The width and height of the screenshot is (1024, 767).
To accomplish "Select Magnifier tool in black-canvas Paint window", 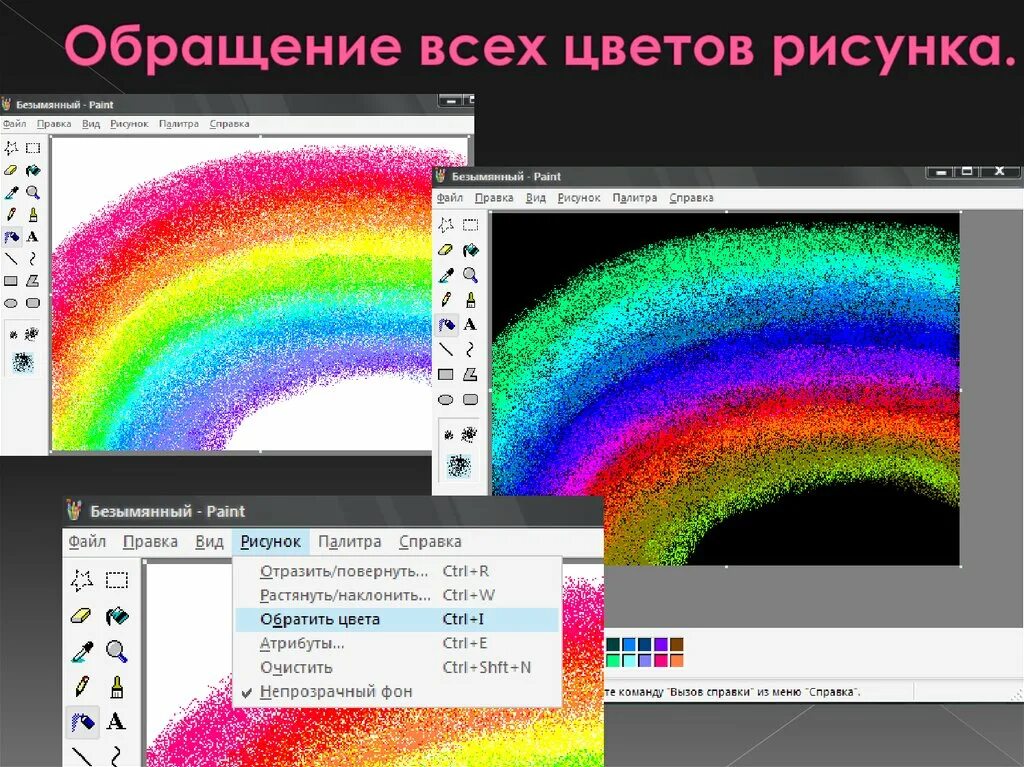I will point(470,274).
